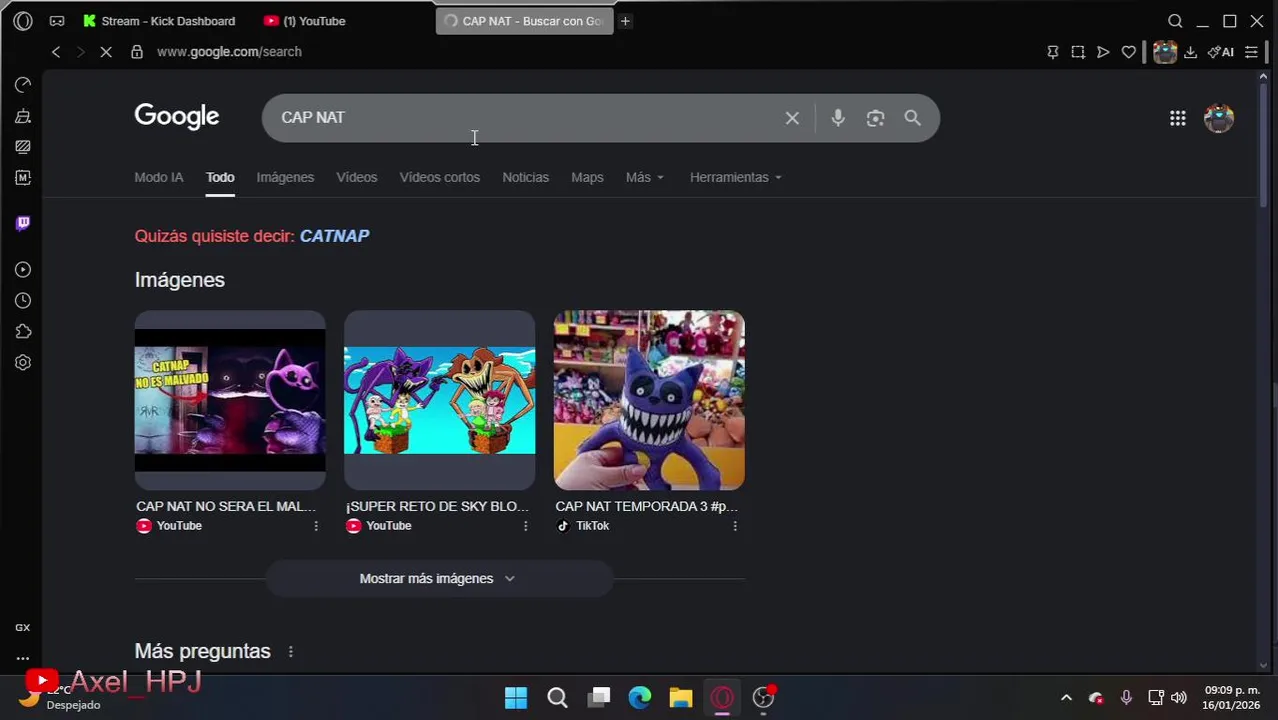Screen dimensions: 1278x720
Task: Submit search with magnifier button
Action: (x=912, y=118)
